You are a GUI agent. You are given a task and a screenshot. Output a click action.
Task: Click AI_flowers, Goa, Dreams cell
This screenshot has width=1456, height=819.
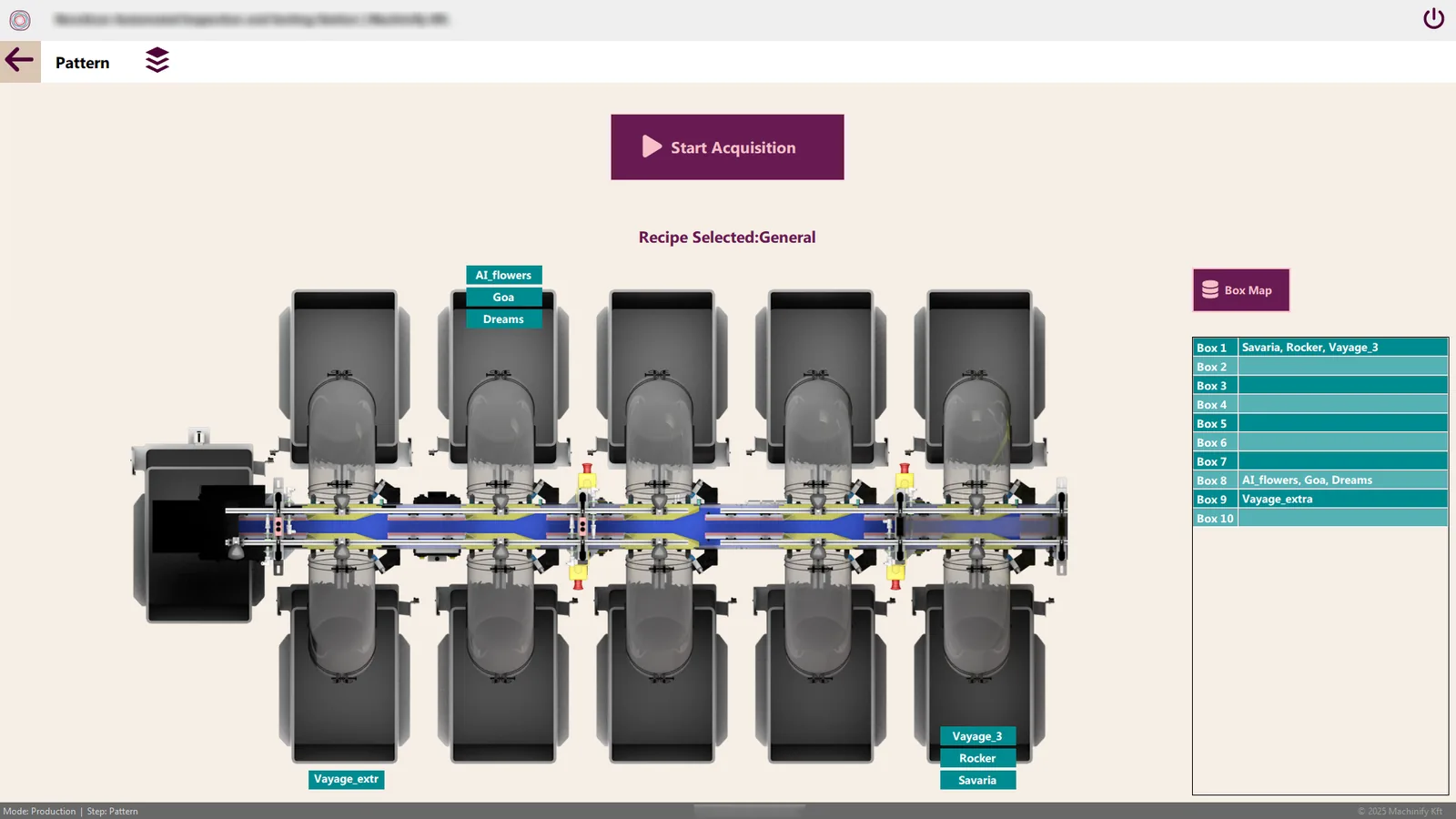(1342, 480)
